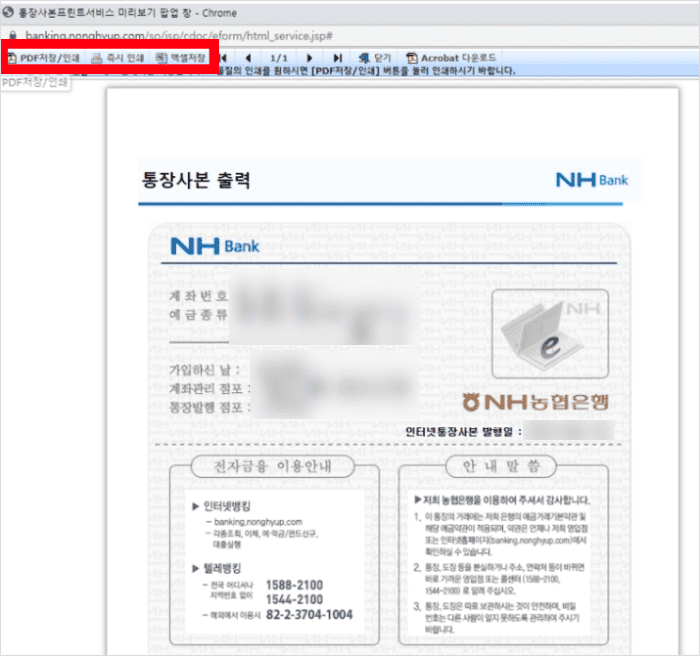Go to the next page arrow

[x=309, y=58]
